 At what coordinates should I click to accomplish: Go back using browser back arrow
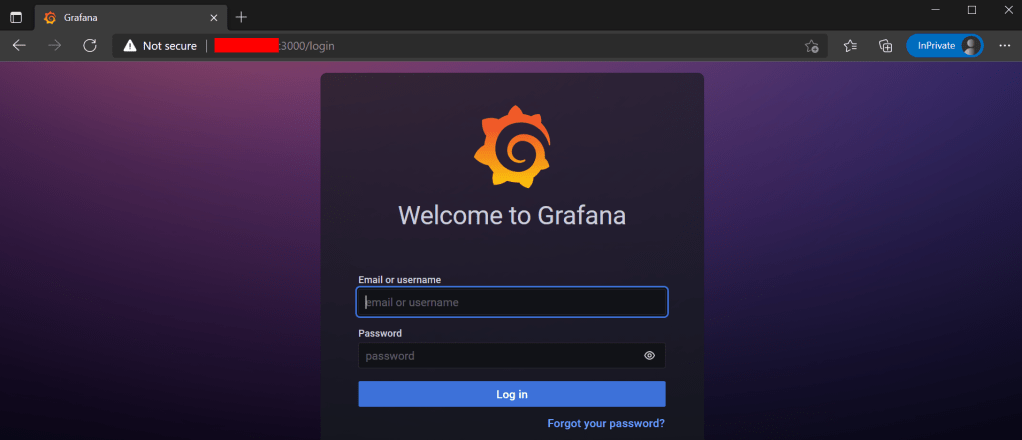[20, 46]
